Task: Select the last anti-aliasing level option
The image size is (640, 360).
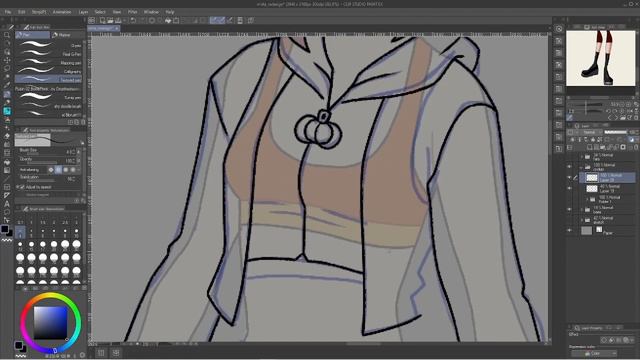Action: (x=73, y=169)
